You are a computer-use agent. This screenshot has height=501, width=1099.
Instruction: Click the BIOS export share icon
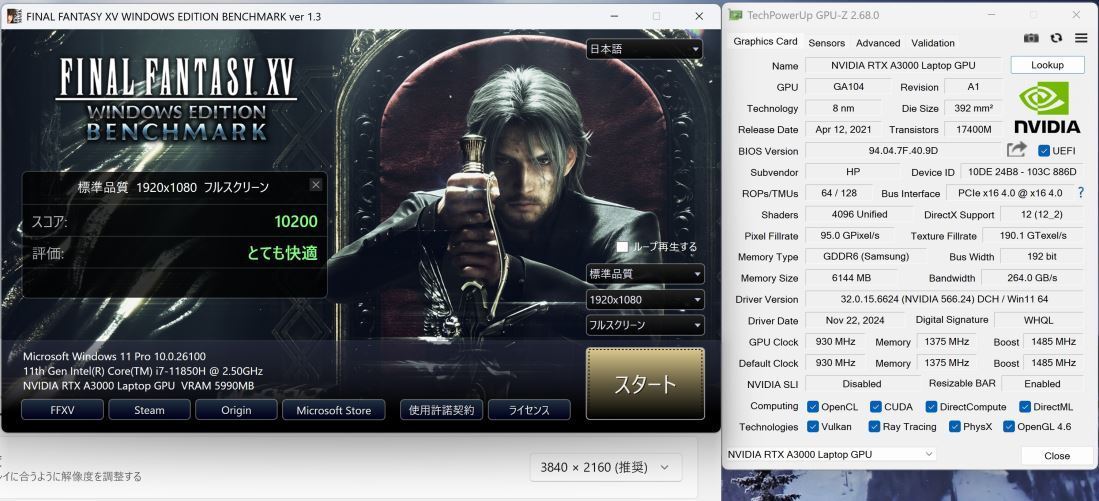point(1016,149)
